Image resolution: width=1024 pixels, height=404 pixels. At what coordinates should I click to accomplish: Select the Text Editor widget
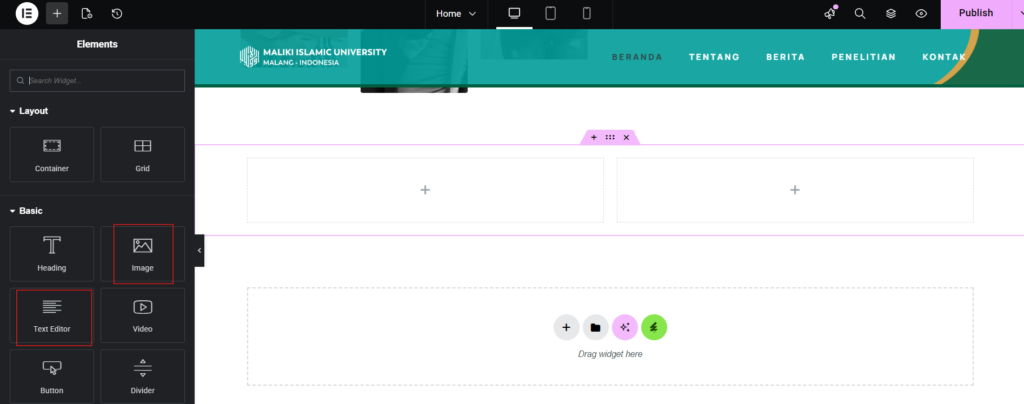pos(52,315)
